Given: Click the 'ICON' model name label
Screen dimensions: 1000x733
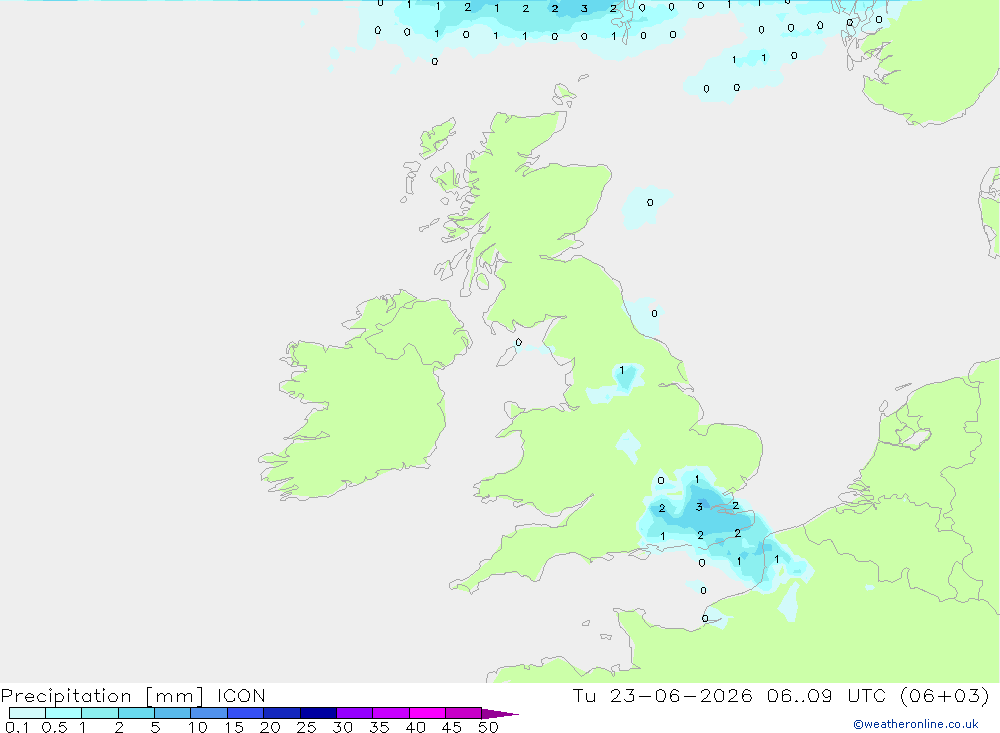Looking at the screenshot, I should click(241, 696).
